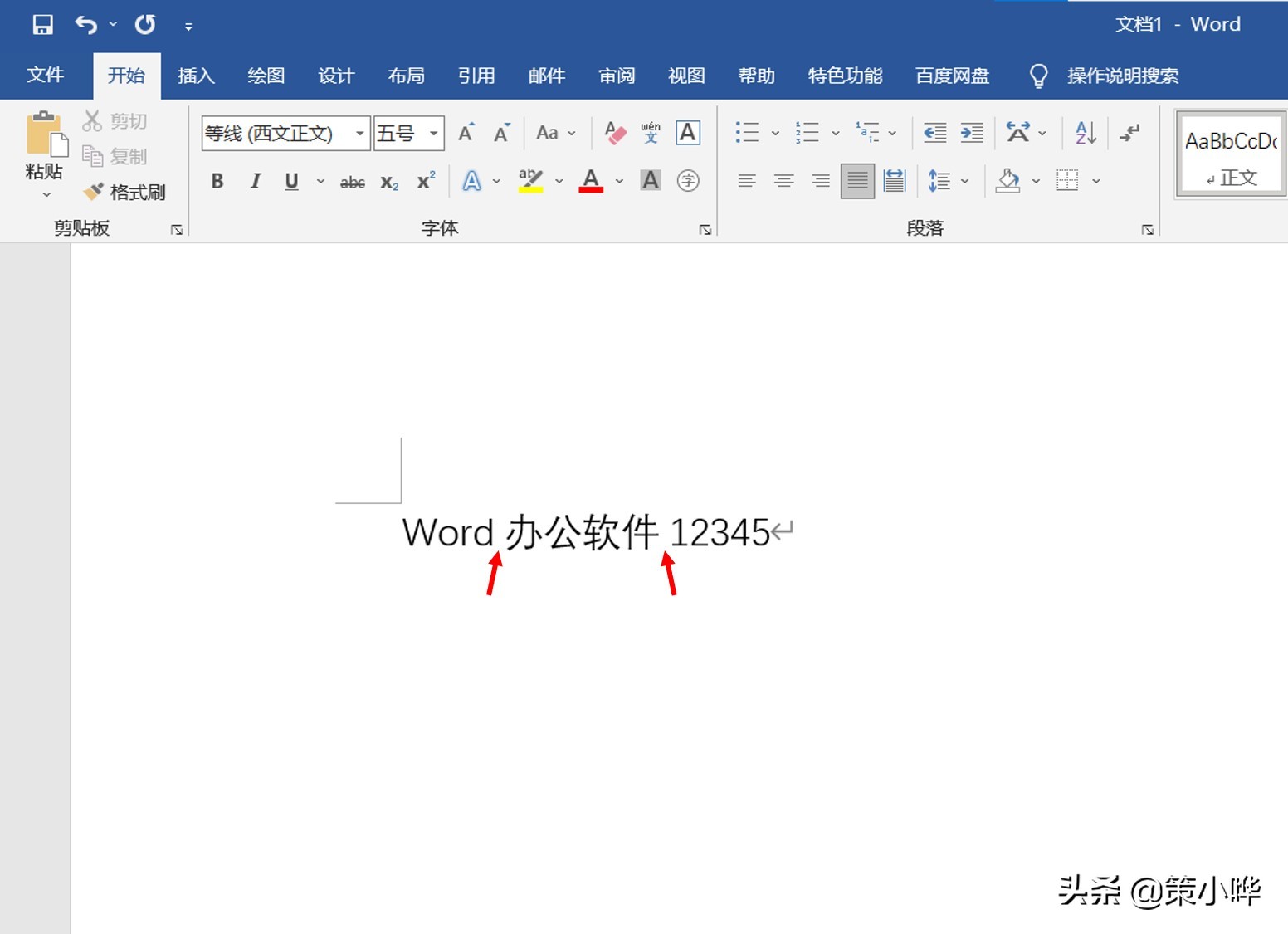1288x934 pixels.
Task: Toggle Bold formatting
Action: click(x=217, y=181)
